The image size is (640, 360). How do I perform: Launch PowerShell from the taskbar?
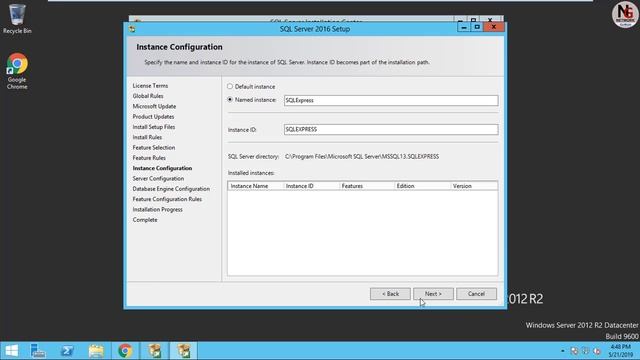[x=67, y=351]
